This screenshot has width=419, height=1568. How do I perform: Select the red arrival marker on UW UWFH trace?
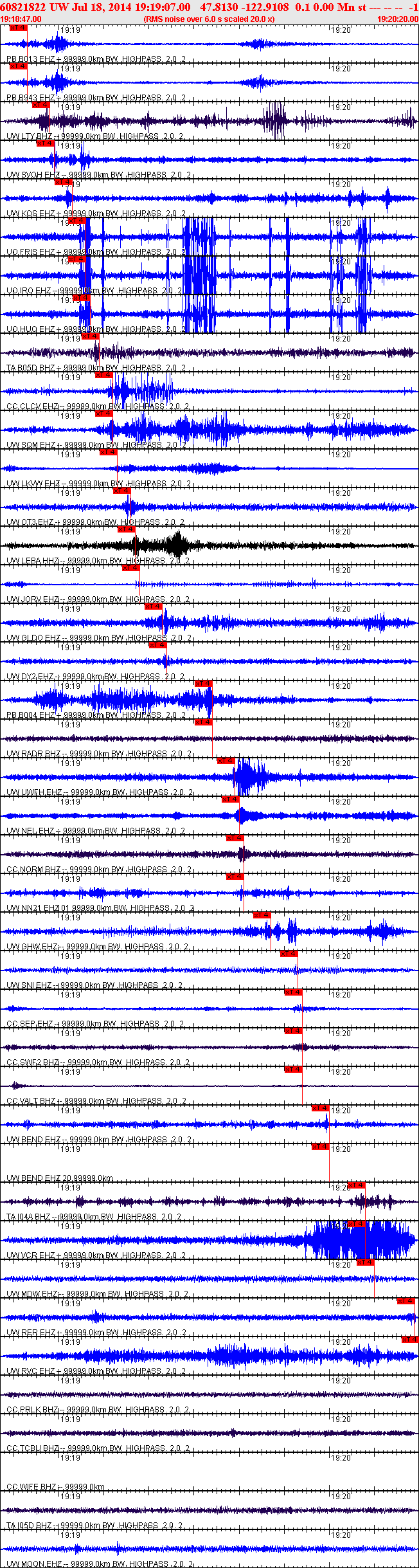[226, 761]
